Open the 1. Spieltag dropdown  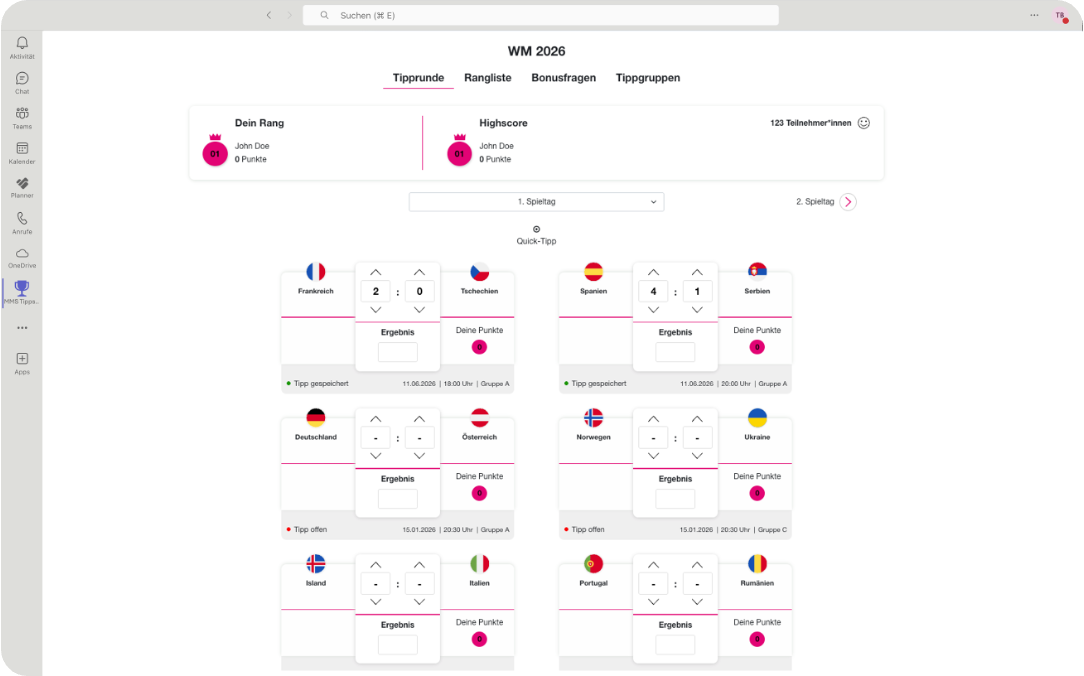click(x=536, y=202)
